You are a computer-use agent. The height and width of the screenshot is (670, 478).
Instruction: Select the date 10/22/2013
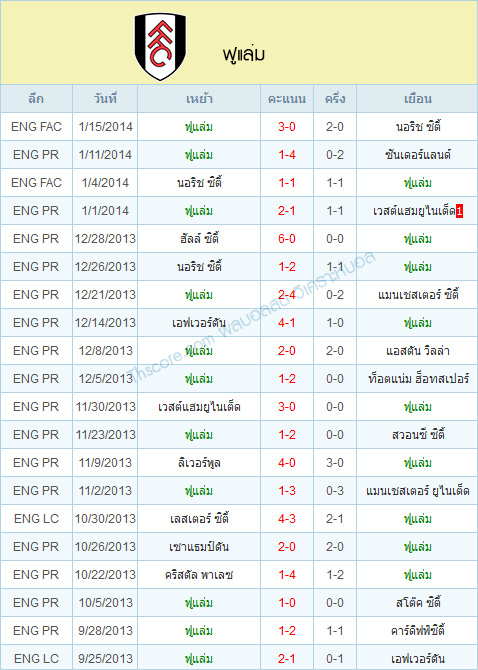coord(105,575)
